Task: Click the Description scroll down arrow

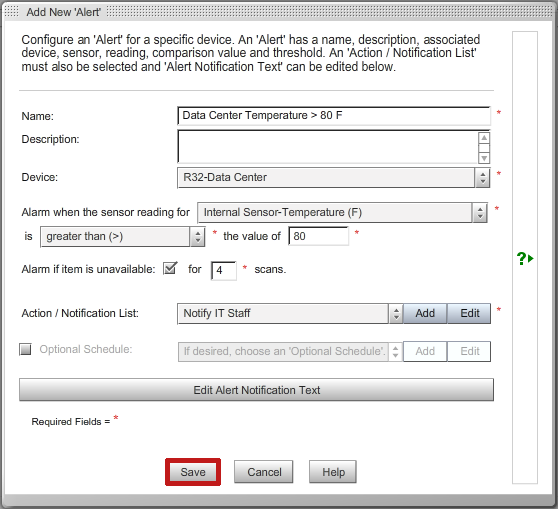Action: pyautogui.click(x=484, y=158)
